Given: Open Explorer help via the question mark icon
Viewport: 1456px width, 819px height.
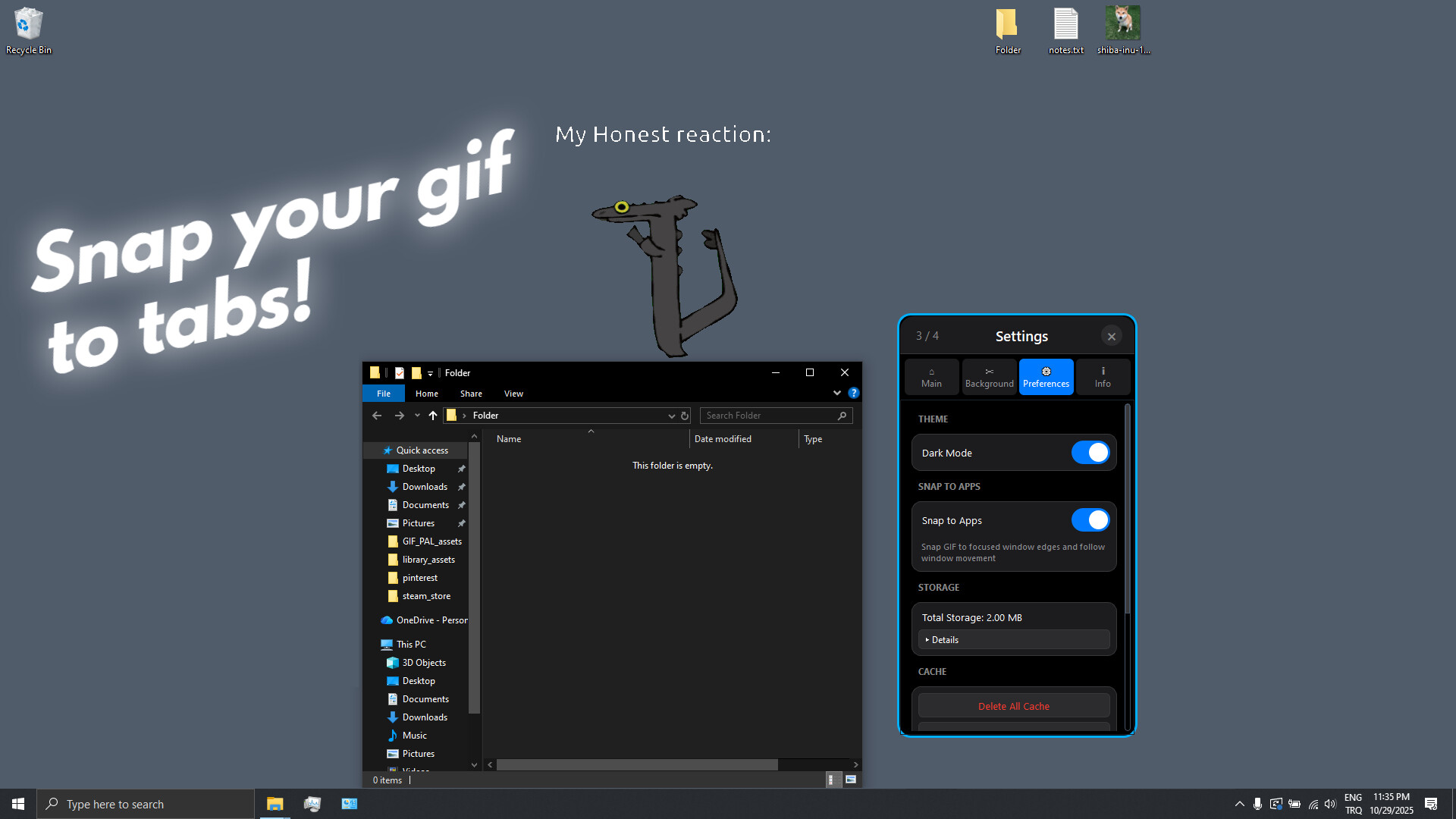Looking at the screenshot, I should click(x=853, y=393).
